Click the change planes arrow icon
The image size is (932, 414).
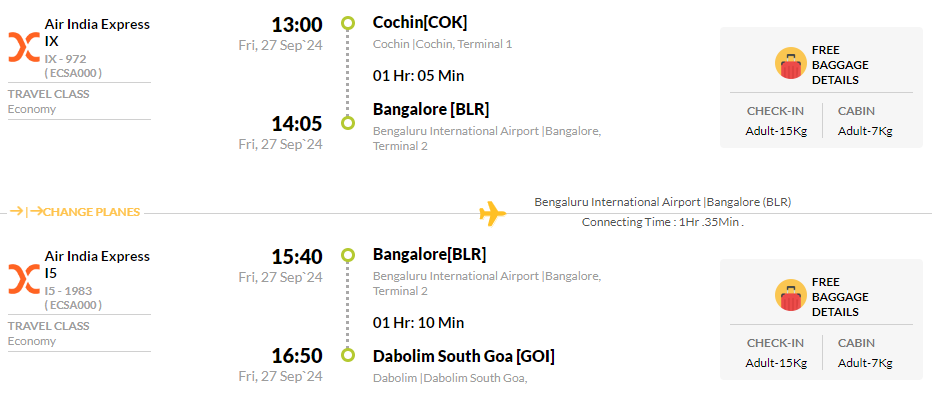[26, 211]
